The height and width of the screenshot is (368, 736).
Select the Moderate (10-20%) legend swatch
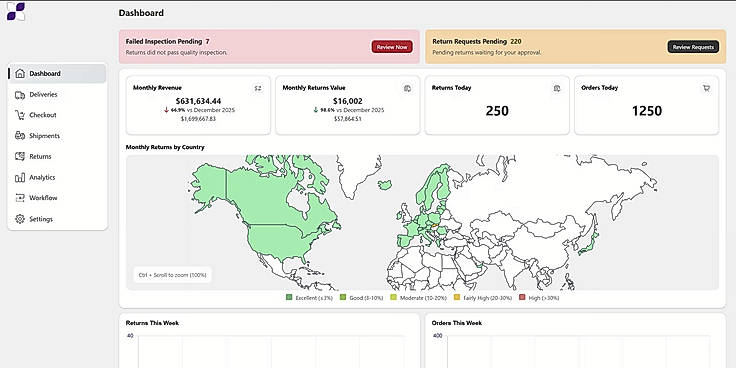pyautogui.click(x=393, y=298)
